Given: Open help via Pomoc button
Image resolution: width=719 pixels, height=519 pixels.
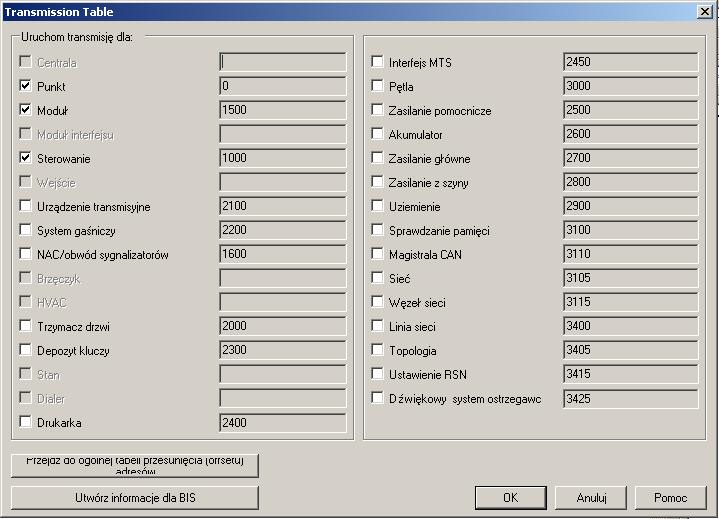Looking at the screenshot, I should [670, 497].
